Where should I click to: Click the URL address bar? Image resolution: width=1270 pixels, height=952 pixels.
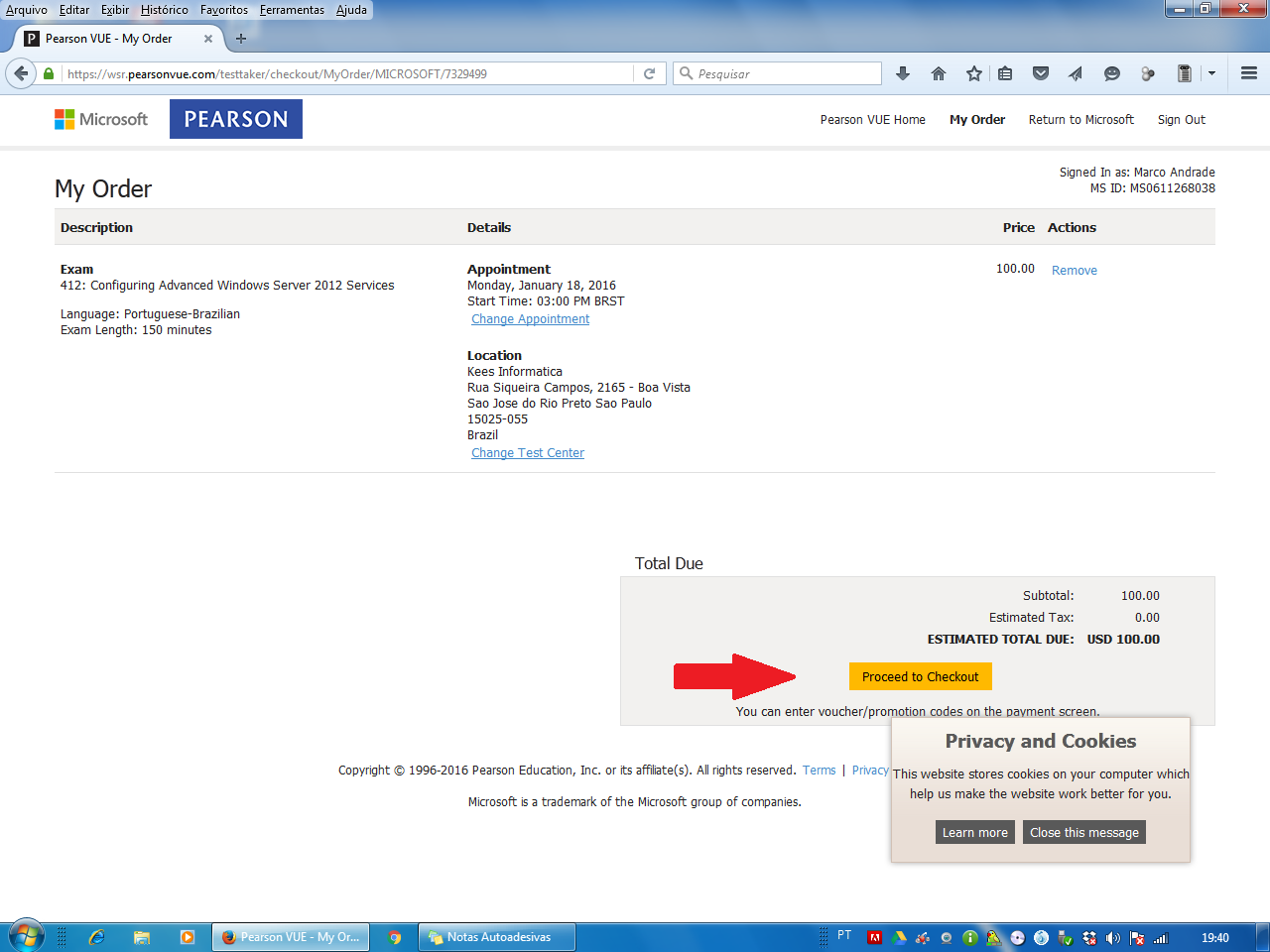(347, 73)
